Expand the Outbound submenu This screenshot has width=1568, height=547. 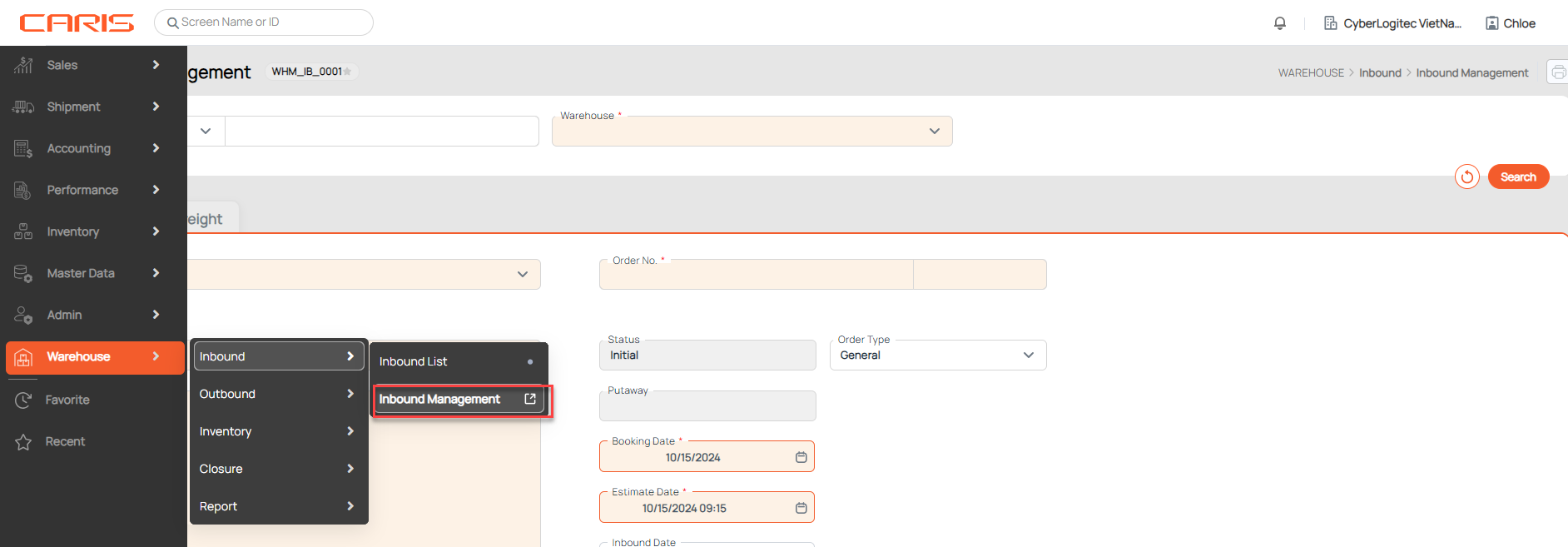277,394
